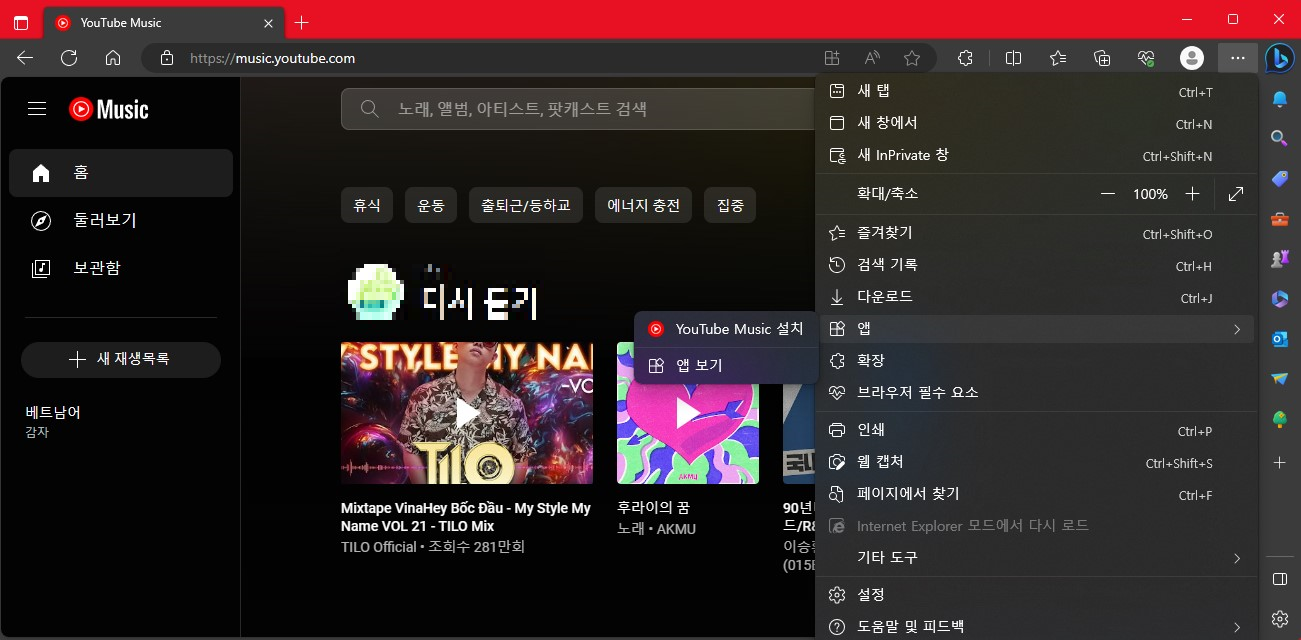Activate read aloud icon in address bar
Image resolution: width=1301 pixels, height=640 pixels.
[x=872, y=58]
